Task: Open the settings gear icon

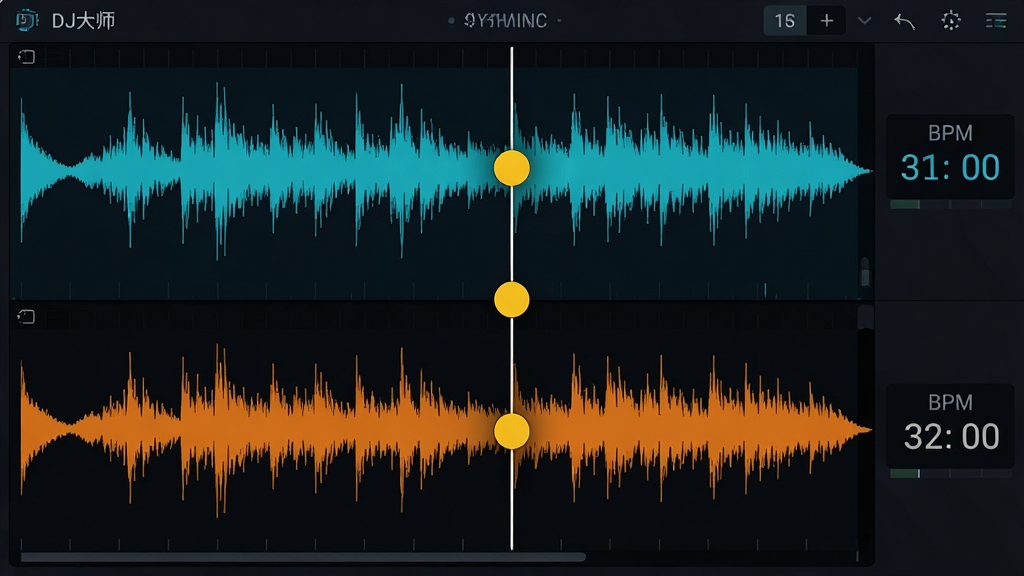Action: pos(951,21)
